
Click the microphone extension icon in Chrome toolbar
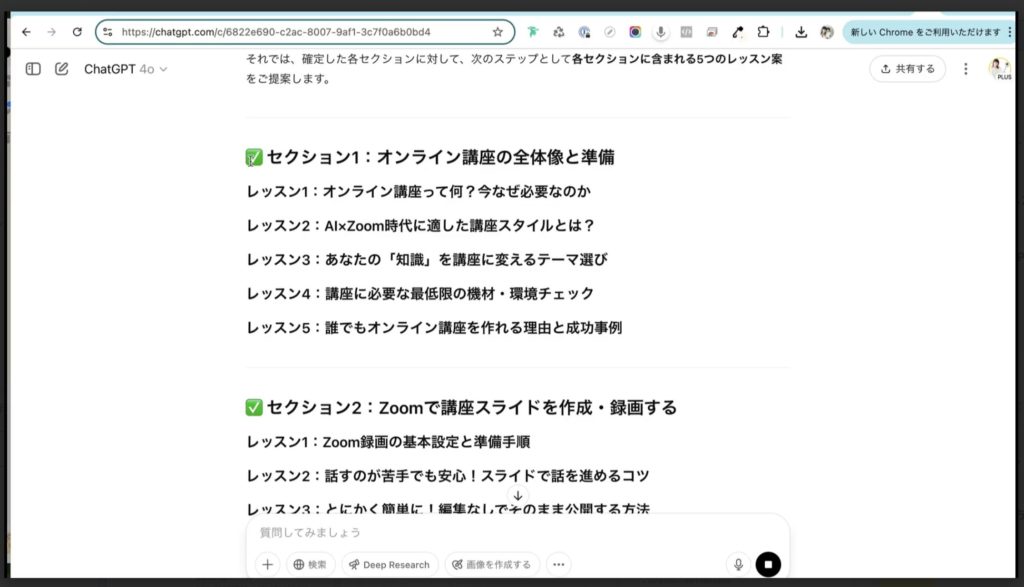click(662, 32)
